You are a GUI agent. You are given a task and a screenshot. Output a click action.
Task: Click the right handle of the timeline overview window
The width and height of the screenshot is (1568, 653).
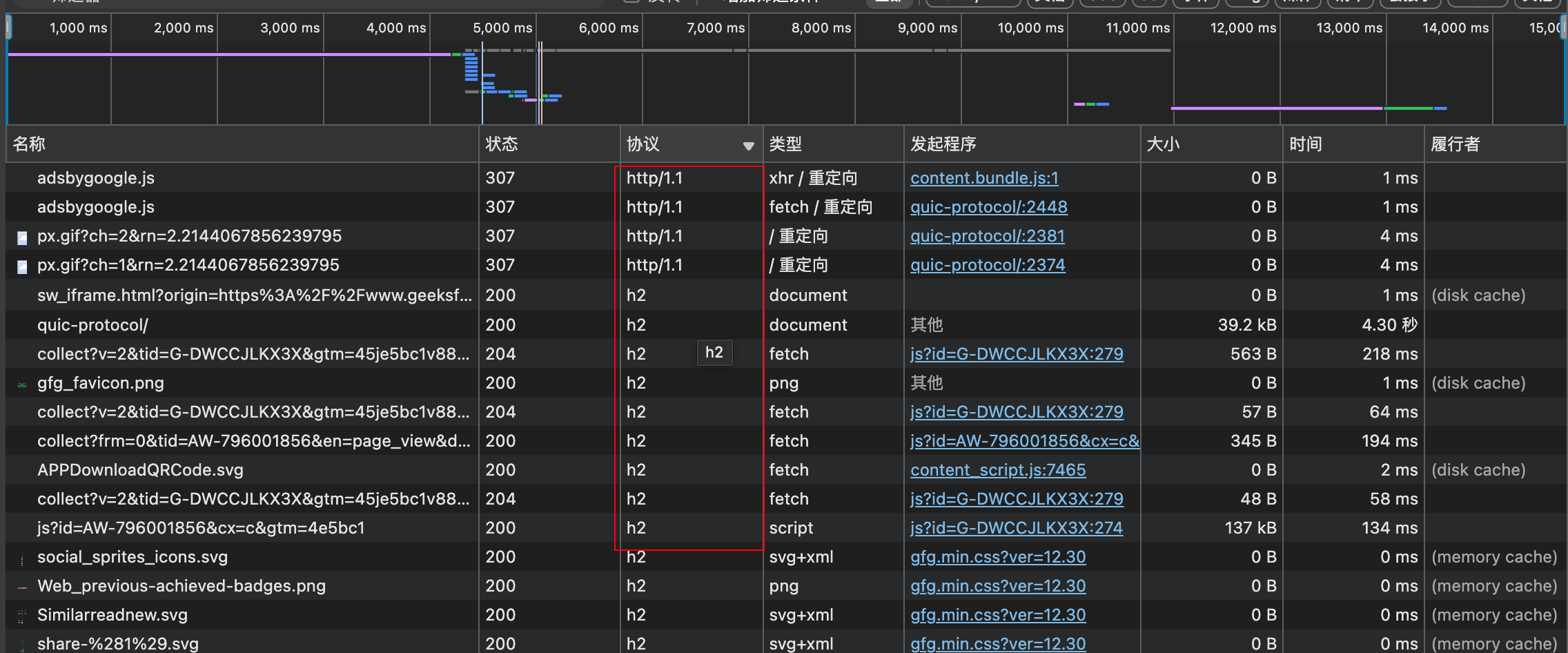coord(1563,28)
